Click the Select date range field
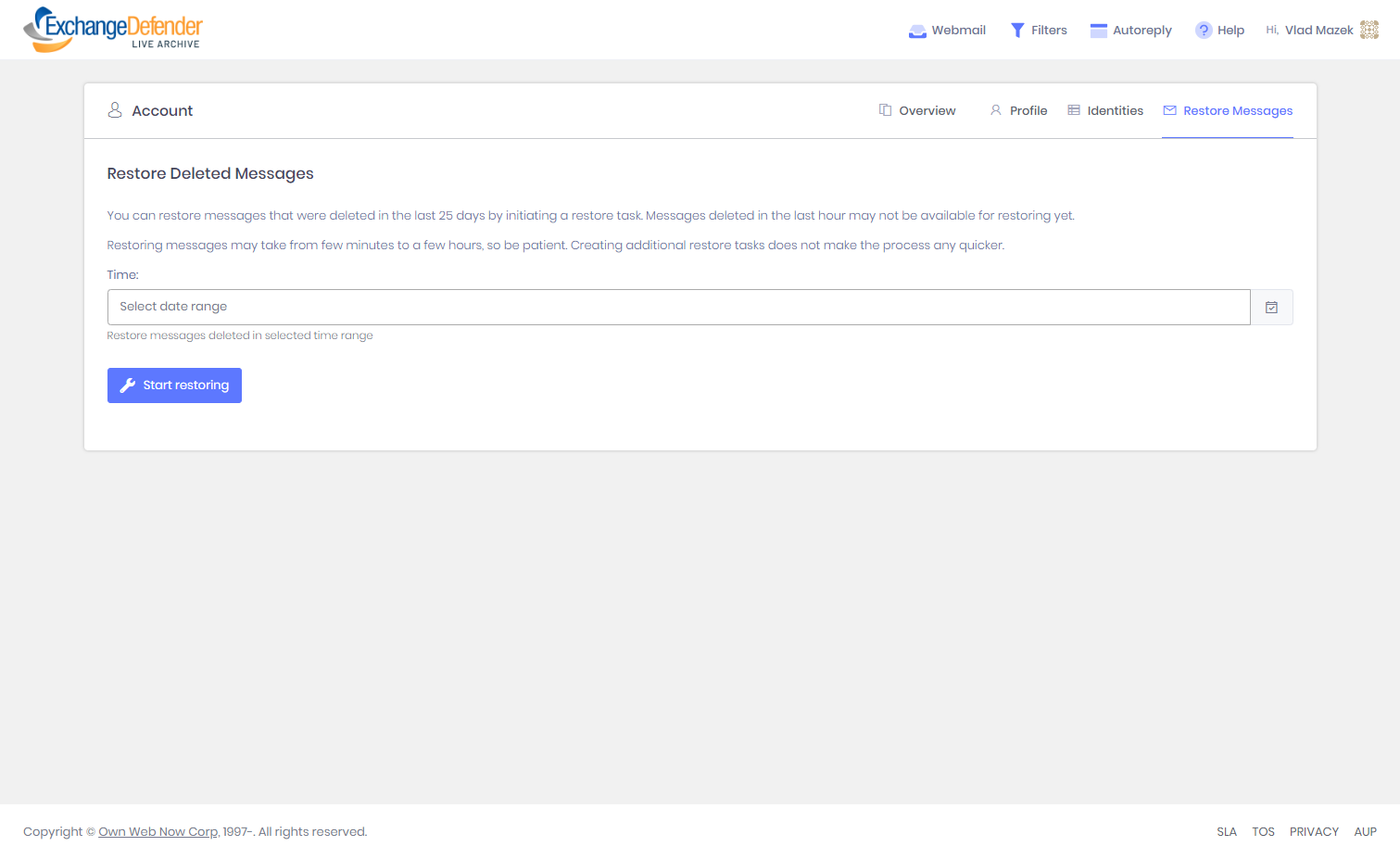1400x859 pixels. pos(678,308)
